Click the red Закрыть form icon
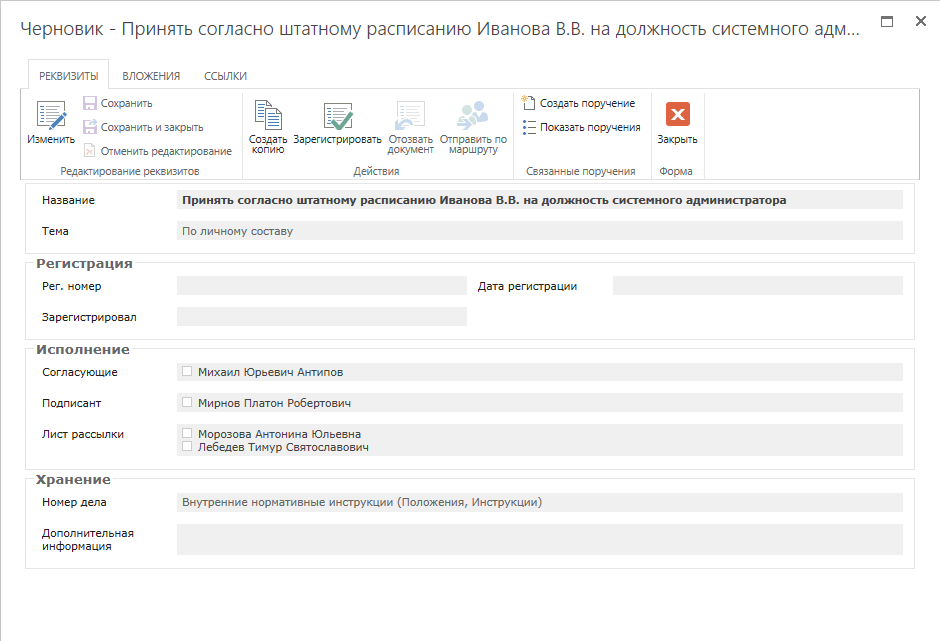 click(677, 114)
